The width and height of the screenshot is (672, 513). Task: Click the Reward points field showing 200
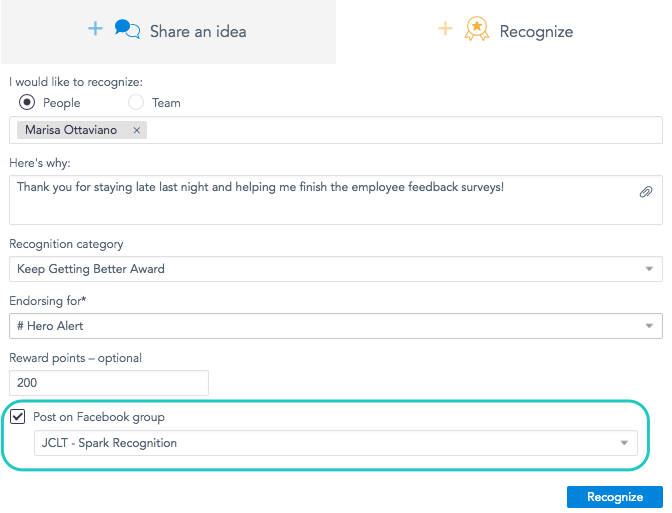109,383
